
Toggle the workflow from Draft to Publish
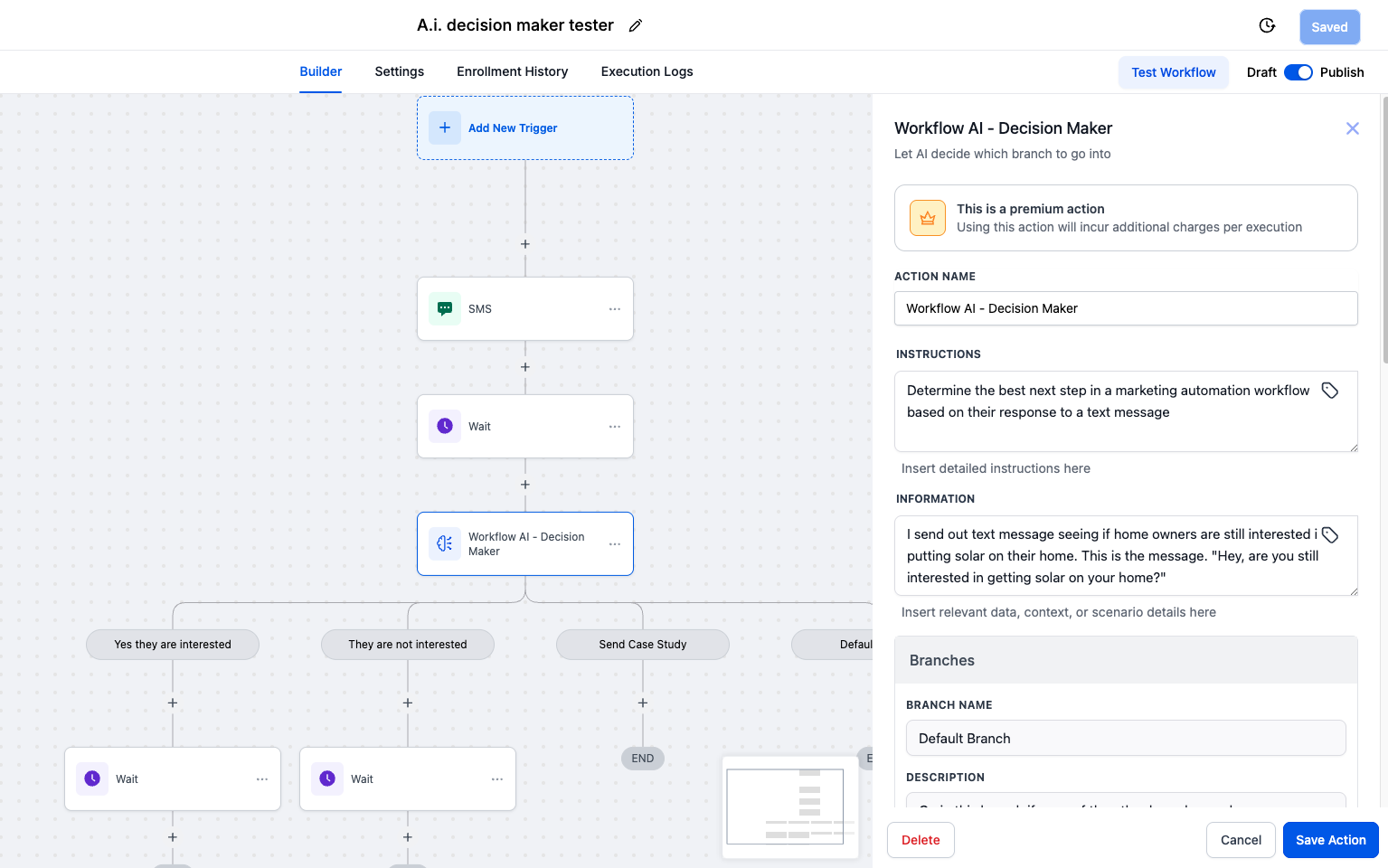(1298, 71)
